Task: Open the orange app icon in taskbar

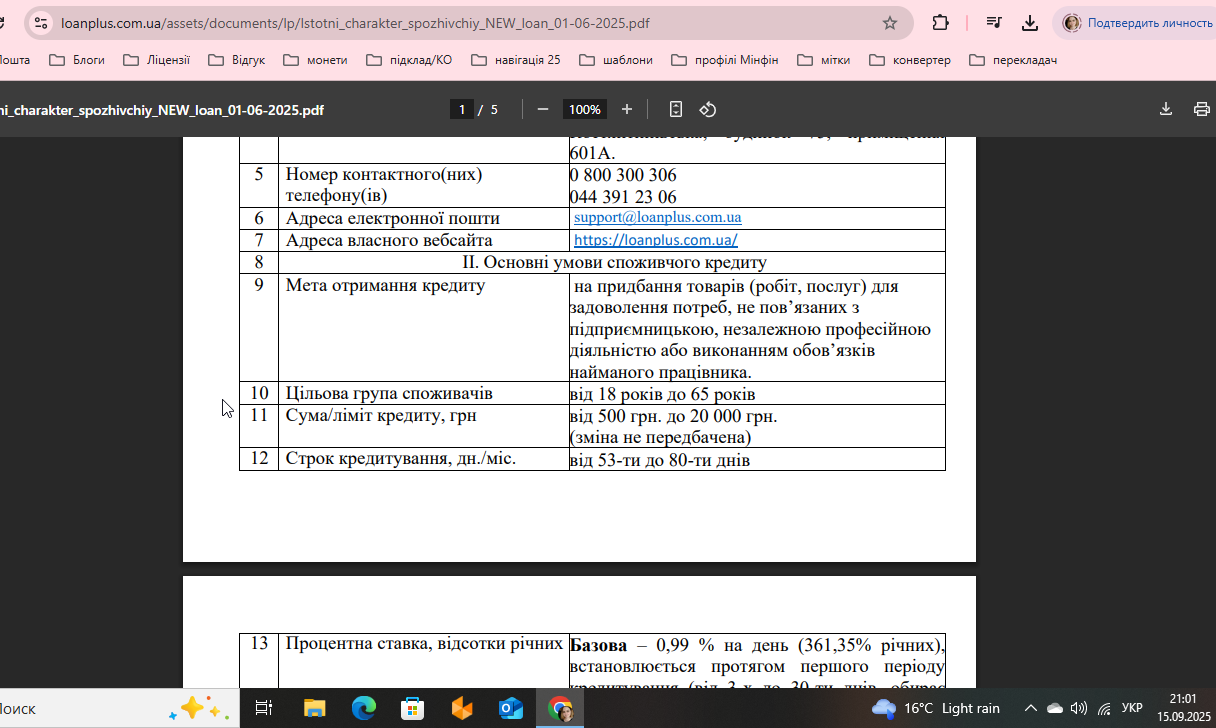Action: 461,709
